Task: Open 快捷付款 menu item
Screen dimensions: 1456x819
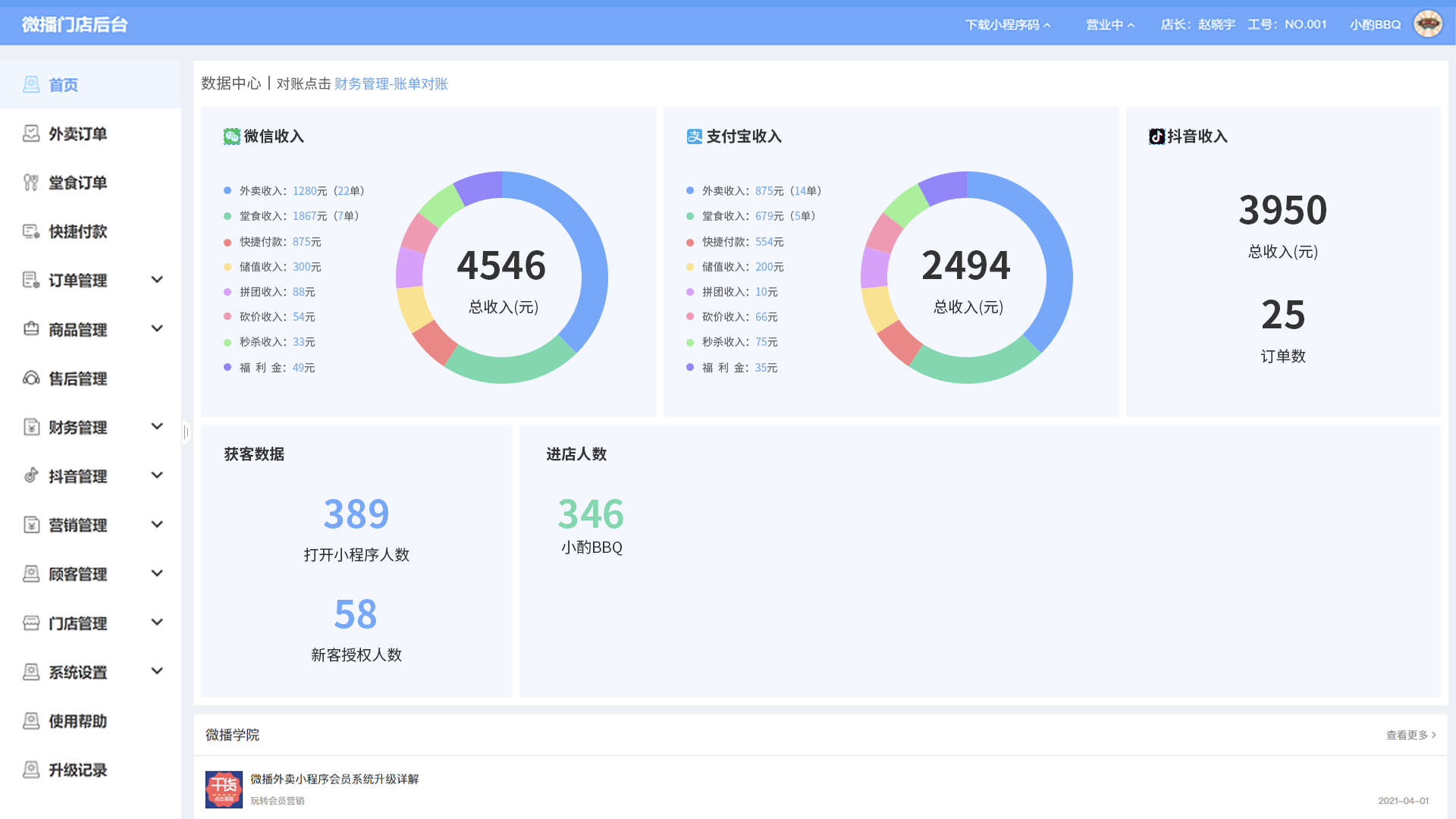Action: [91, 231]
